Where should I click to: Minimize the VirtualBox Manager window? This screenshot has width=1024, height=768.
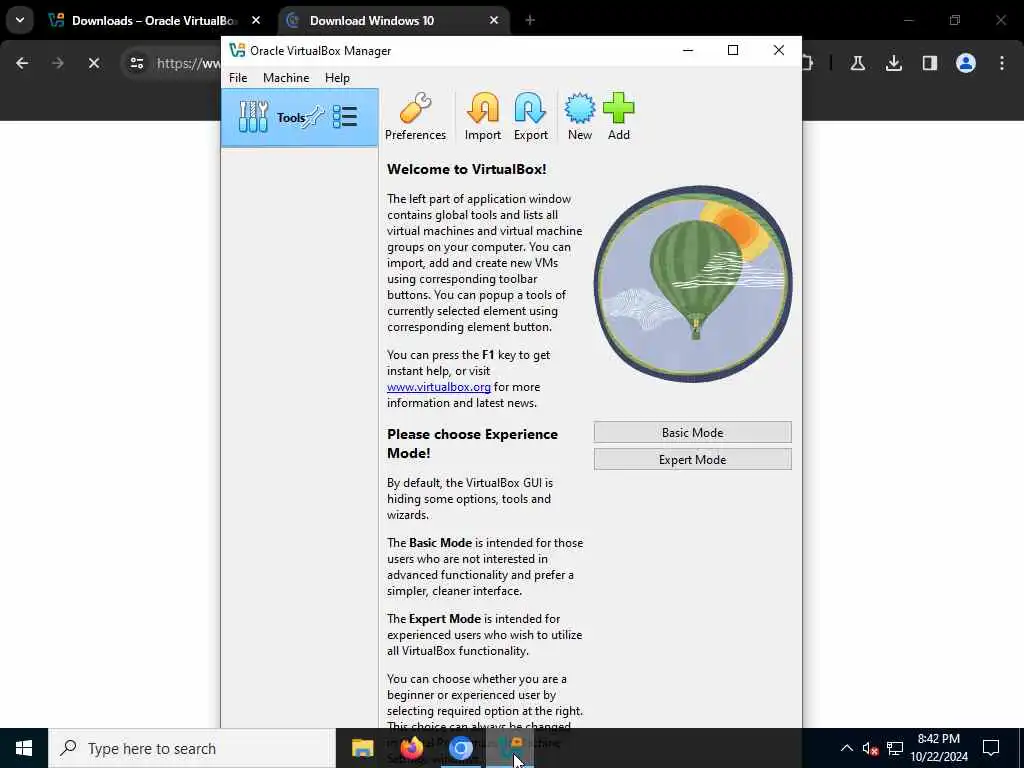688,50
